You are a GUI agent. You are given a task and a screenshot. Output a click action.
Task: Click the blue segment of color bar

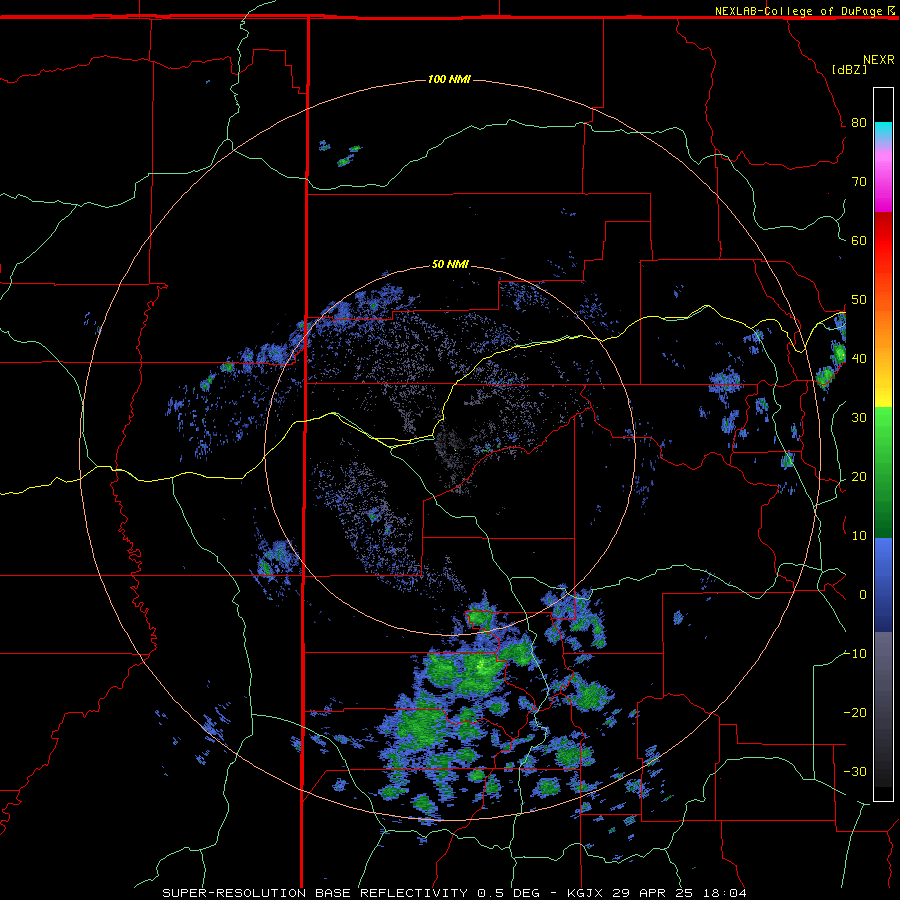(883, 585)
